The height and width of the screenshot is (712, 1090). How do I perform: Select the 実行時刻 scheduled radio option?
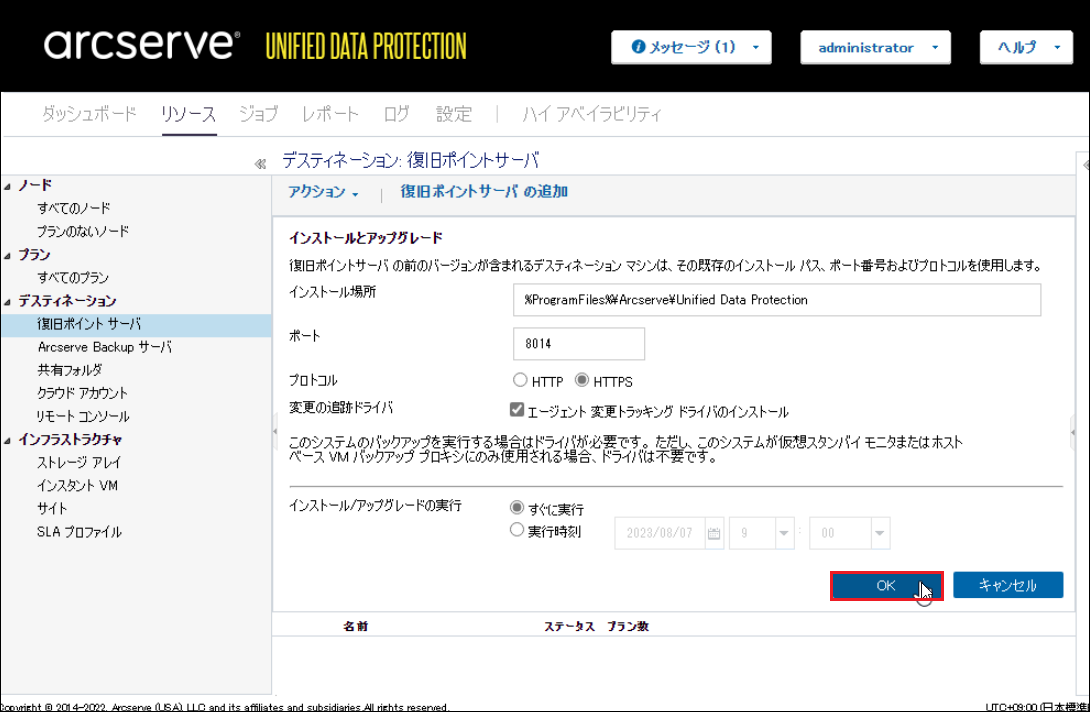(x=517, y=530)
